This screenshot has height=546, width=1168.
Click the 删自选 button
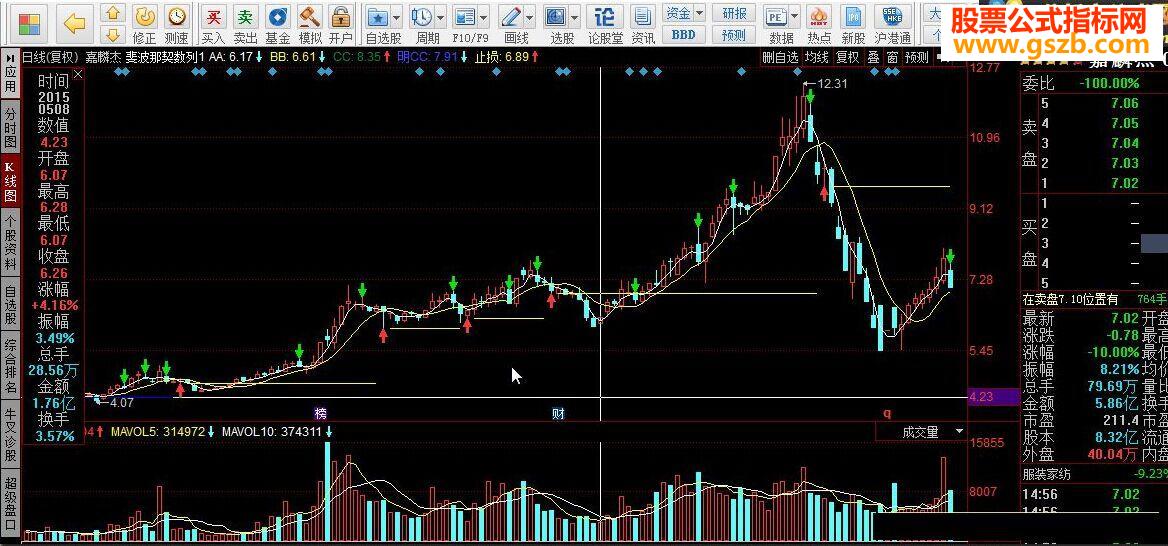point(781,57)
